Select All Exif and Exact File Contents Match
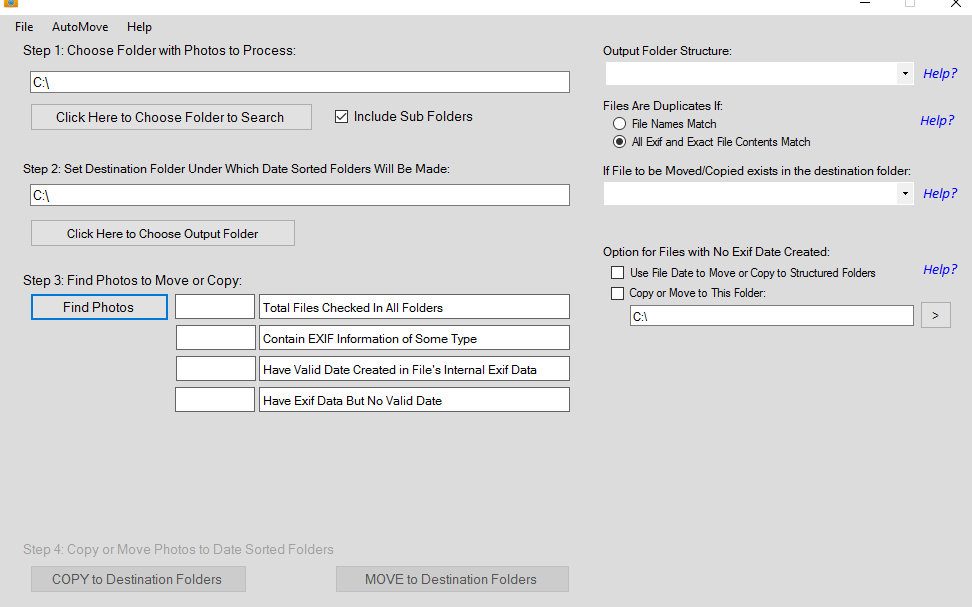Viewport: 972px width, 607px height. 620,142
